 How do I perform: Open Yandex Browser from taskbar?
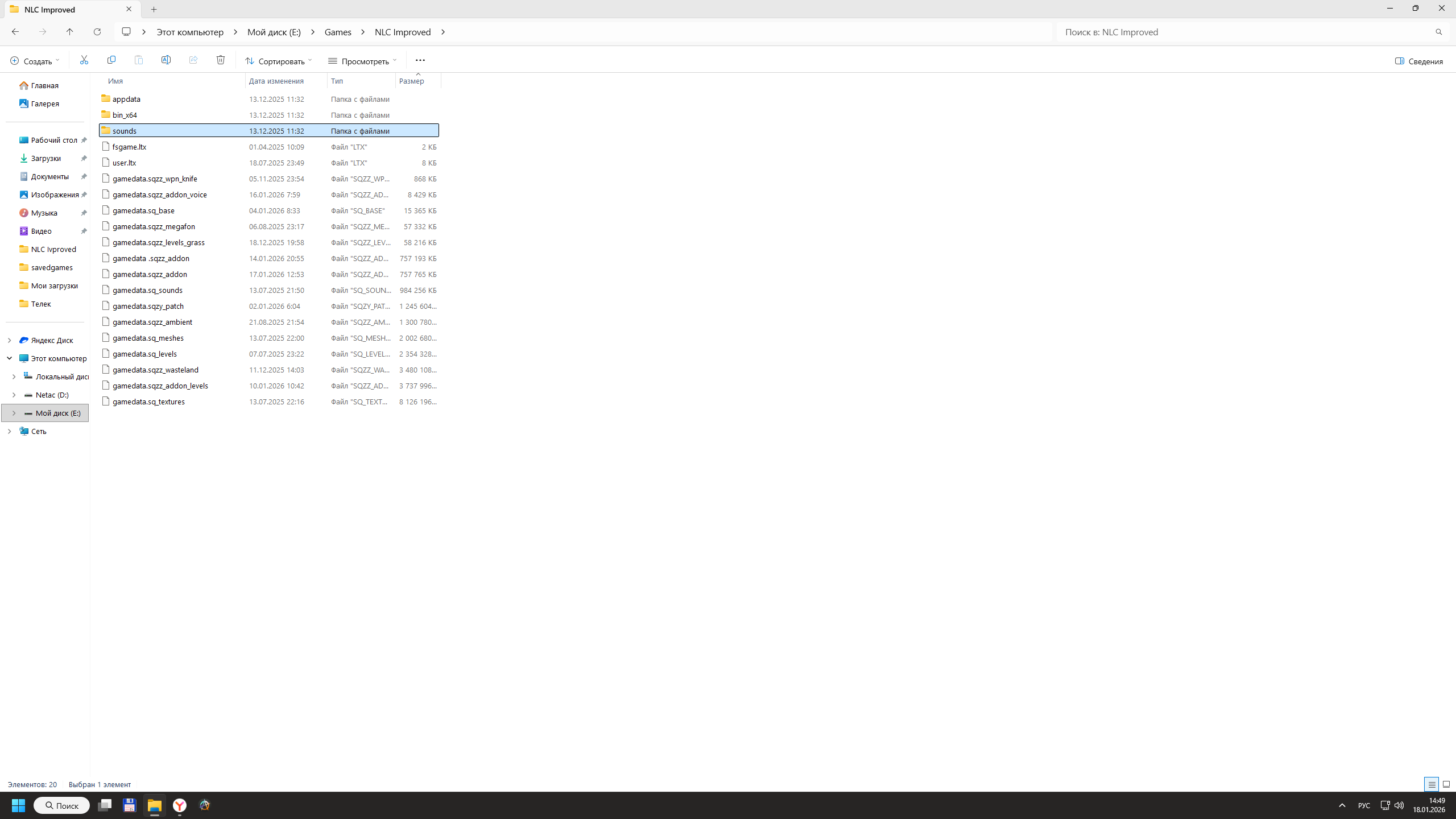(x=180, y=805)
